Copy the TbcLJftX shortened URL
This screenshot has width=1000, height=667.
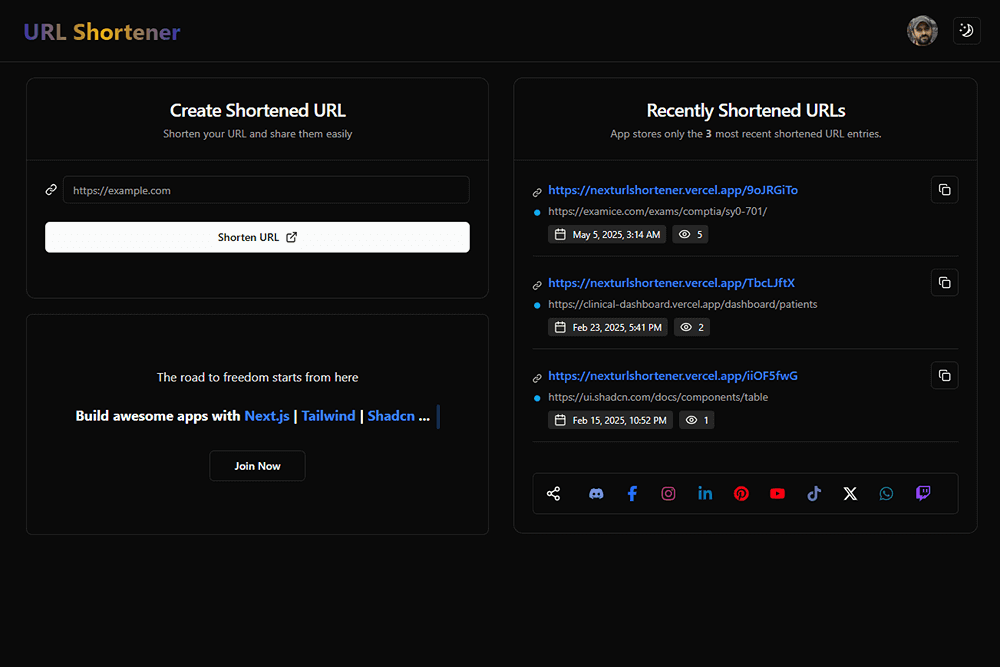[x=944, y=282]
